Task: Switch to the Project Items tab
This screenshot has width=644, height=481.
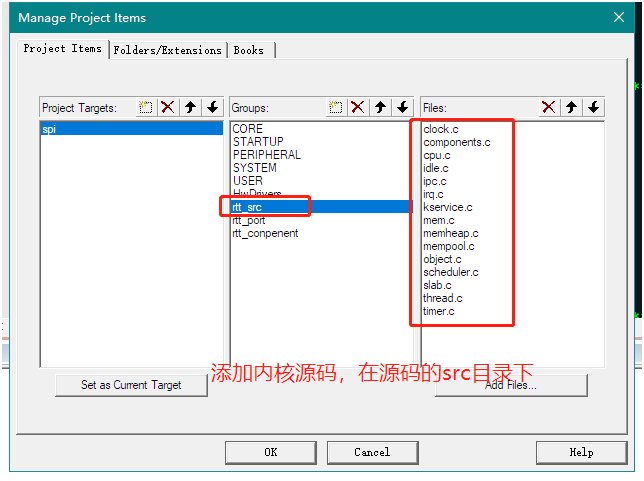Action: click(x=63, y=49)
